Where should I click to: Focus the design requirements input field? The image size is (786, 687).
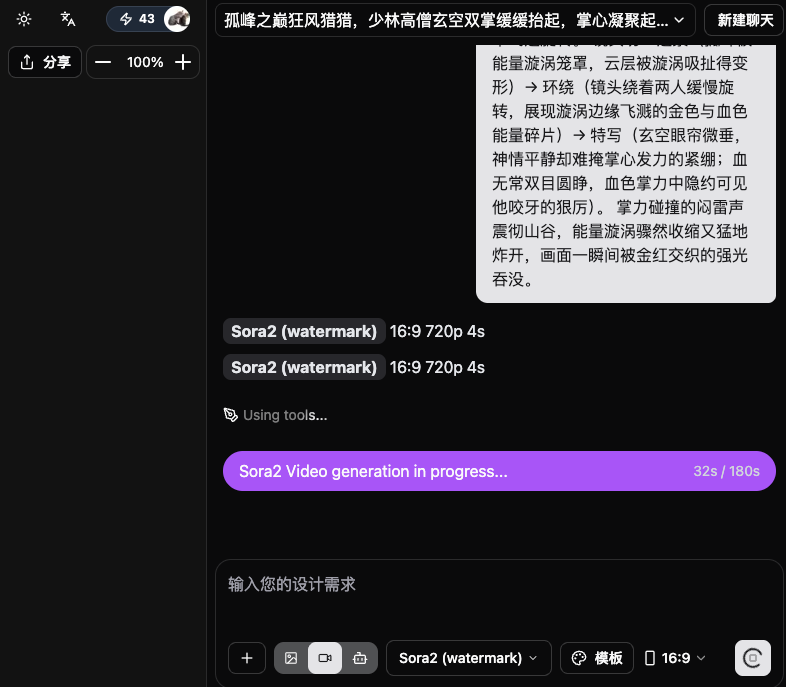tap(498, 584)
